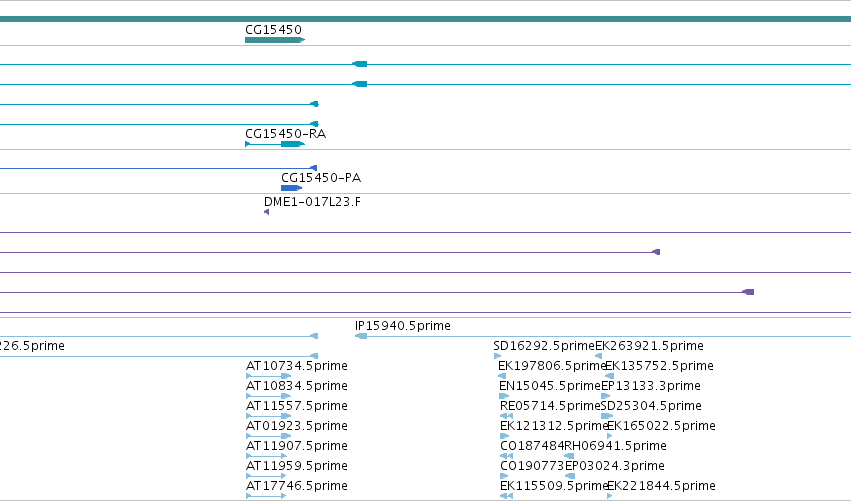
Task: Click the AT11557.5prime EST label
Action: [x=297, y=406]
